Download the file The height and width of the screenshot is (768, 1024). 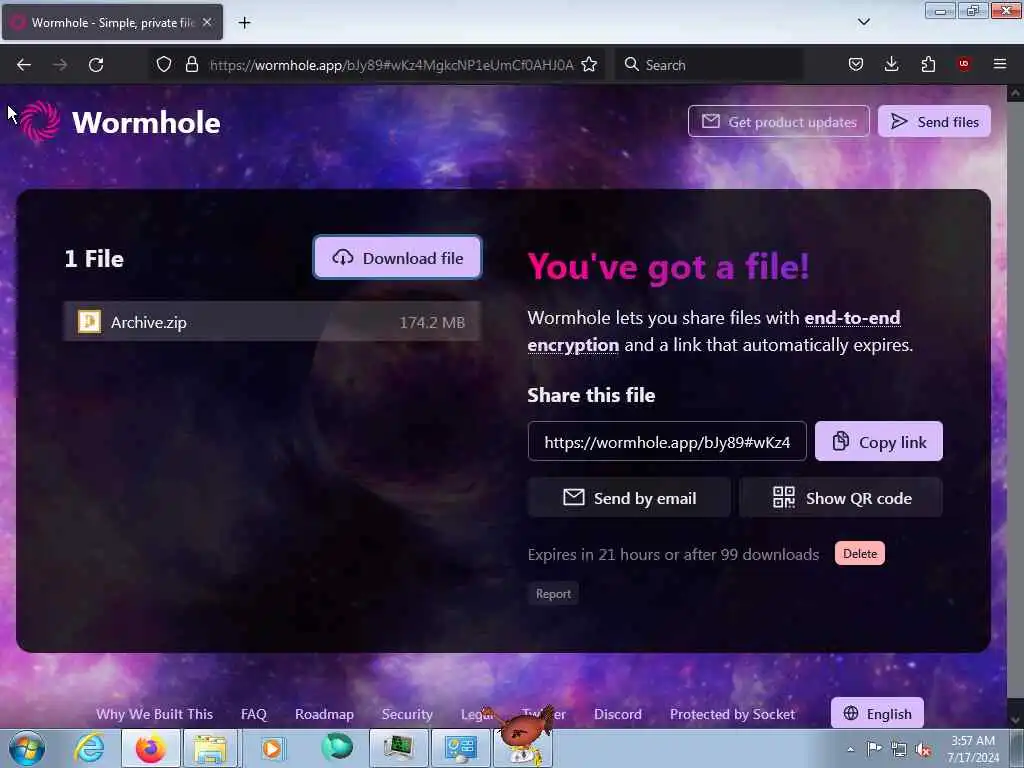[x=397, y=258]
